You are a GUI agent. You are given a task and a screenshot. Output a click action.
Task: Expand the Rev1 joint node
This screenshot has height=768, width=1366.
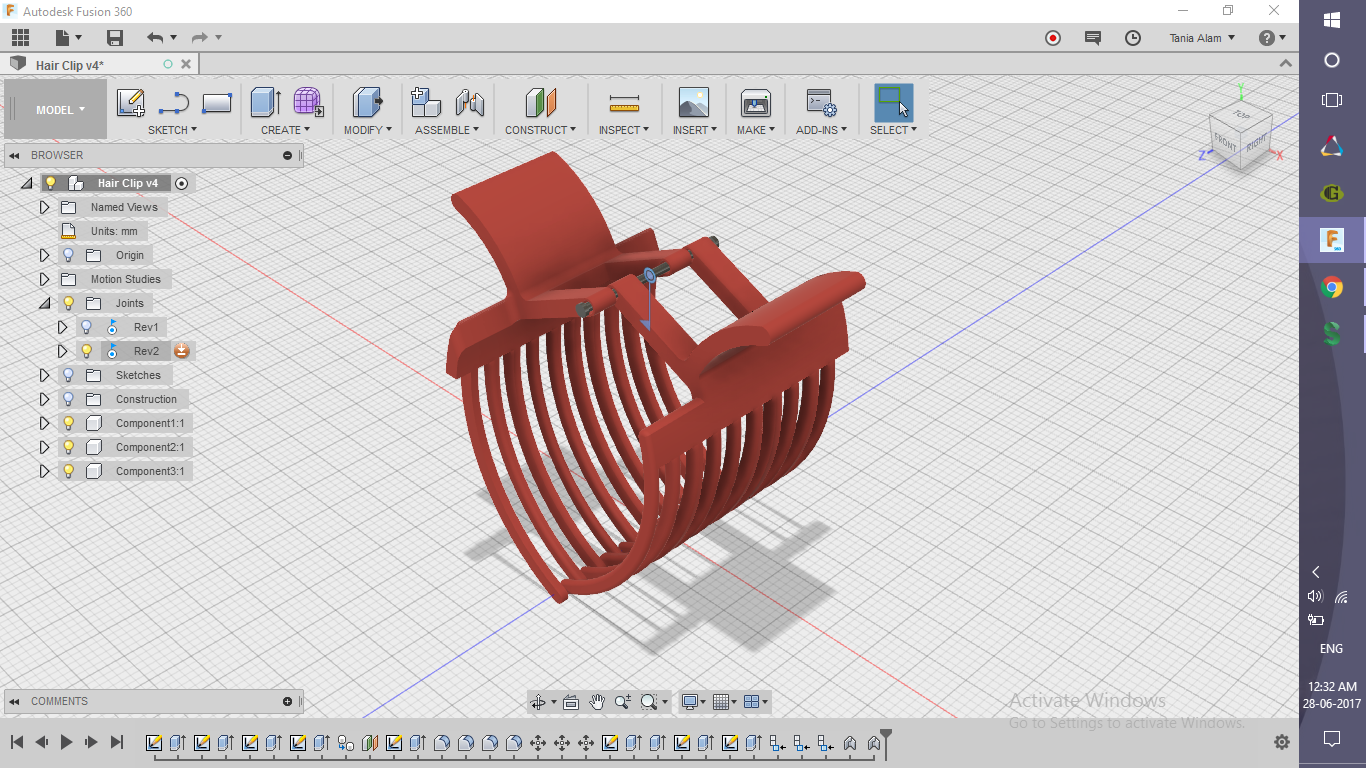coord(62,327)
